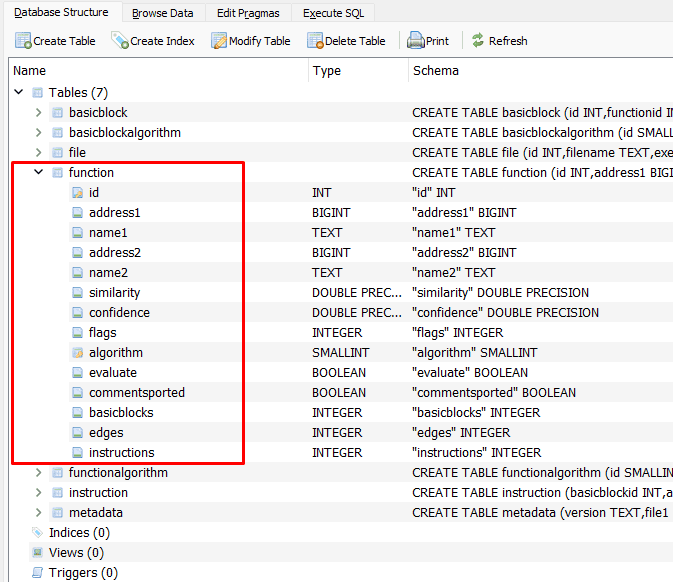Click the Schema column header
The width and height of the screenshot is (673, 582).
click(x=541, y=70)
